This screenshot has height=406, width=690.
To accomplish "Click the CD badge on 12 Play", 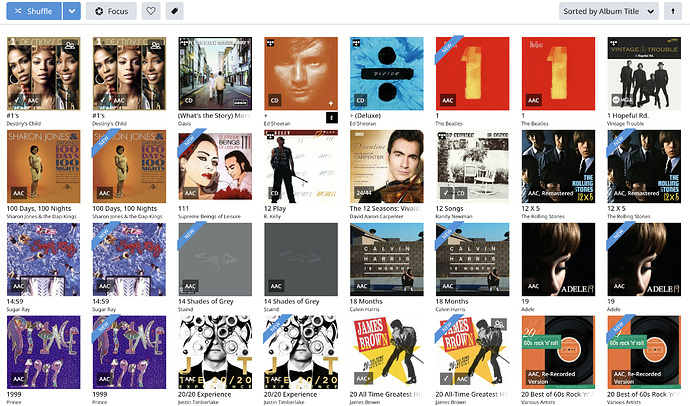I will tap(275, 193).
